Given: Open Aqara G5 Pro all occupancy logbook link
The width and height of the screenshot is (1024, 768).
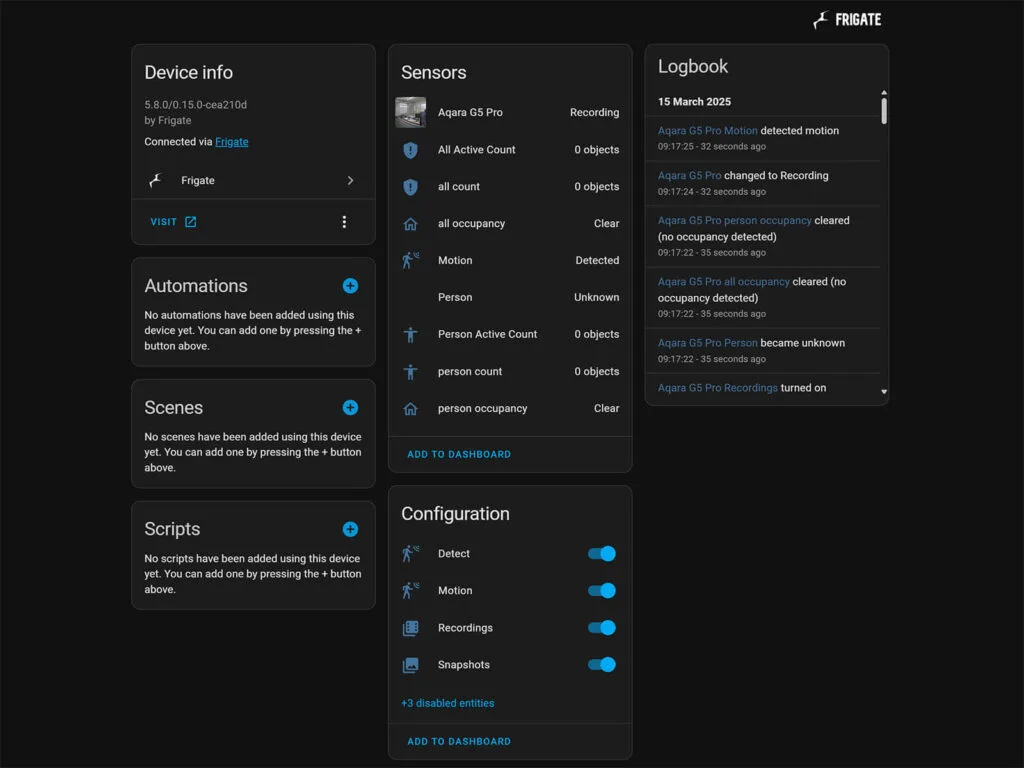Looking at the screenshot, I should (724, 281).
